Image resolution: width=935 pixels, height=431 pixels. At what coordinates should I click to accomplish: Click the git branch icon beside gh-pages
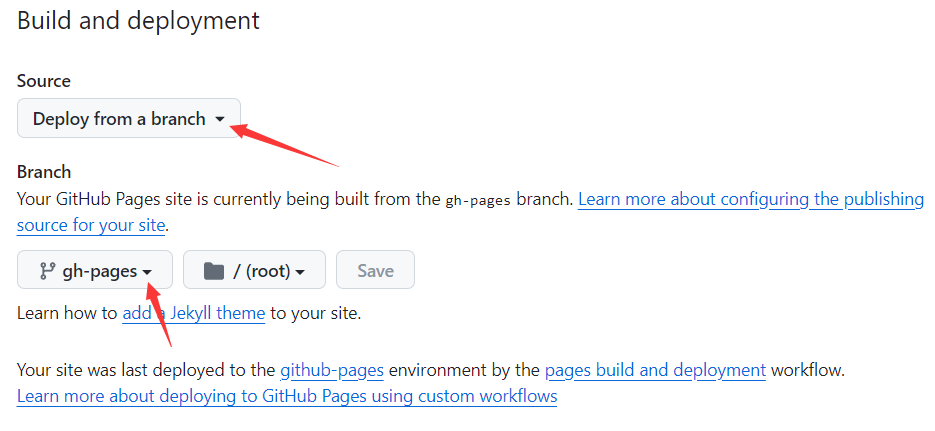click(47, 271)
